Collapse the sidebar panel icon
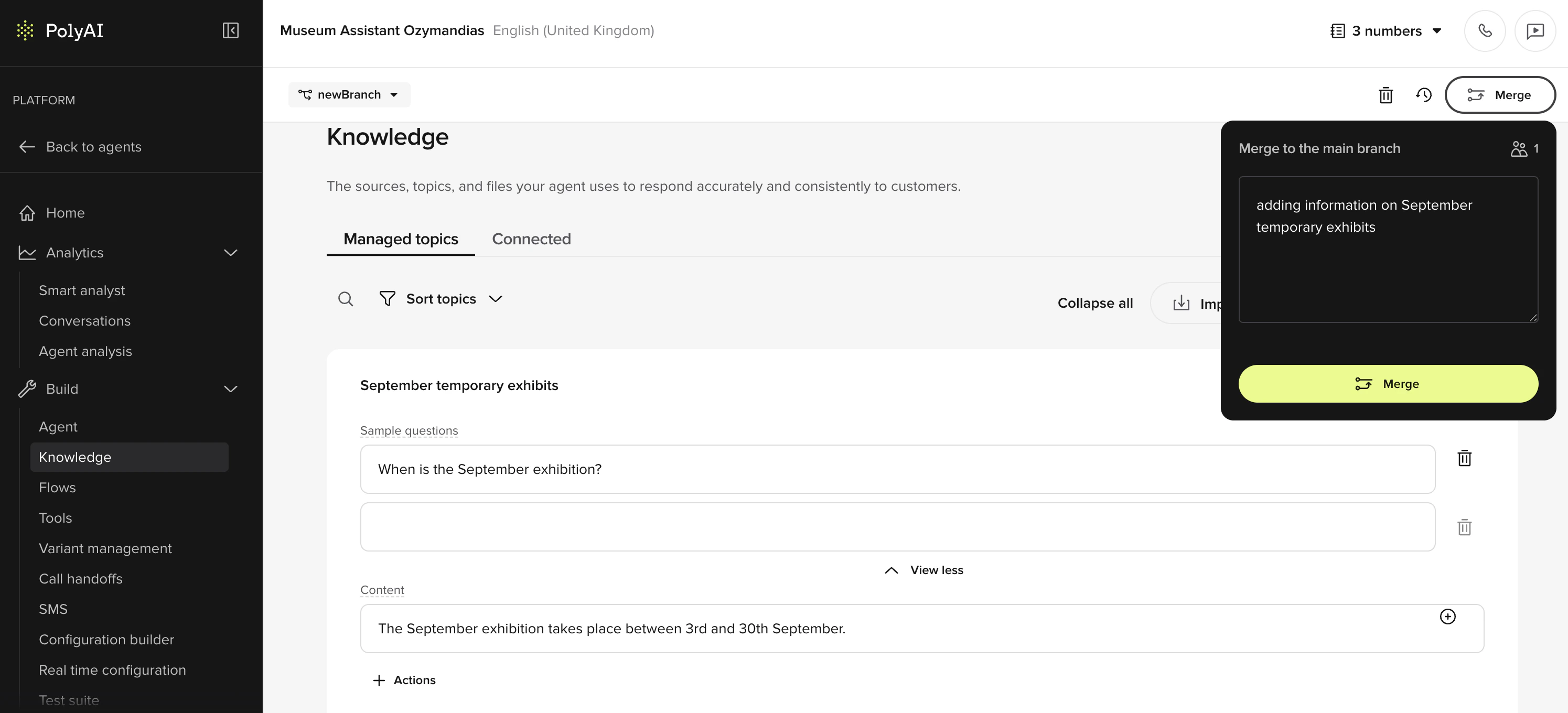This screenshot has width=1568, height=713. [230, 30]
